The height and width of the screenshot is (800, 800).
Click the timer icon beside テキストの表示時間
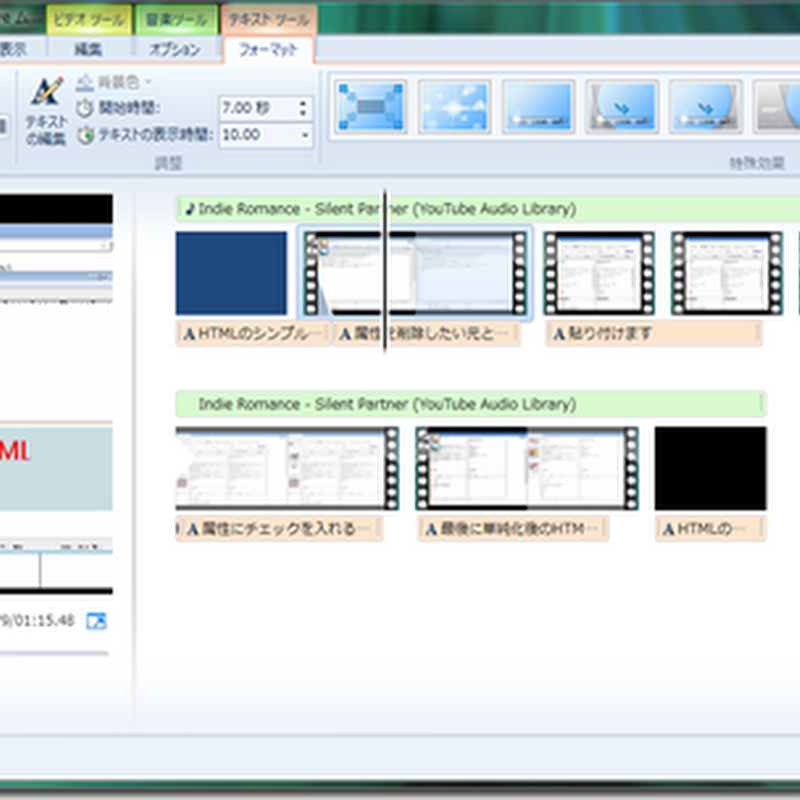pyautogui.click(x=85, y=135)
